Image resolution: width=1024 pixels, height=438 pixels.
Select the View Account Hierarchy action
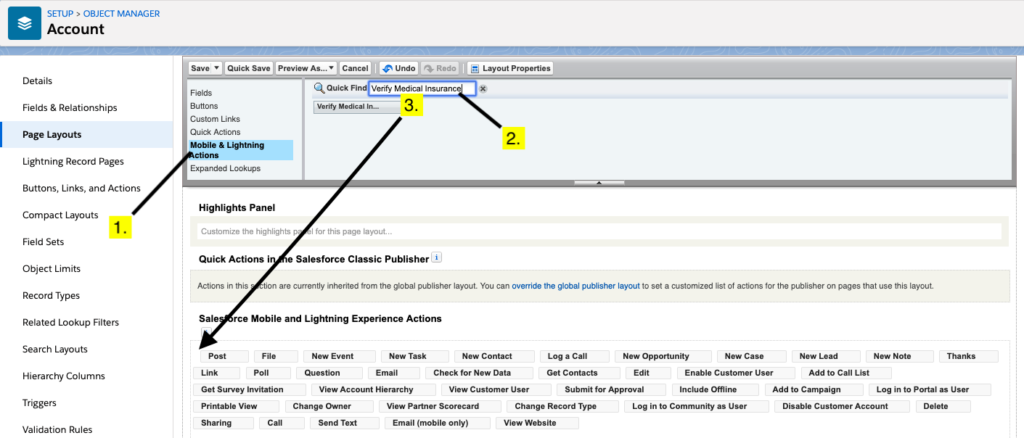point(373,389)
